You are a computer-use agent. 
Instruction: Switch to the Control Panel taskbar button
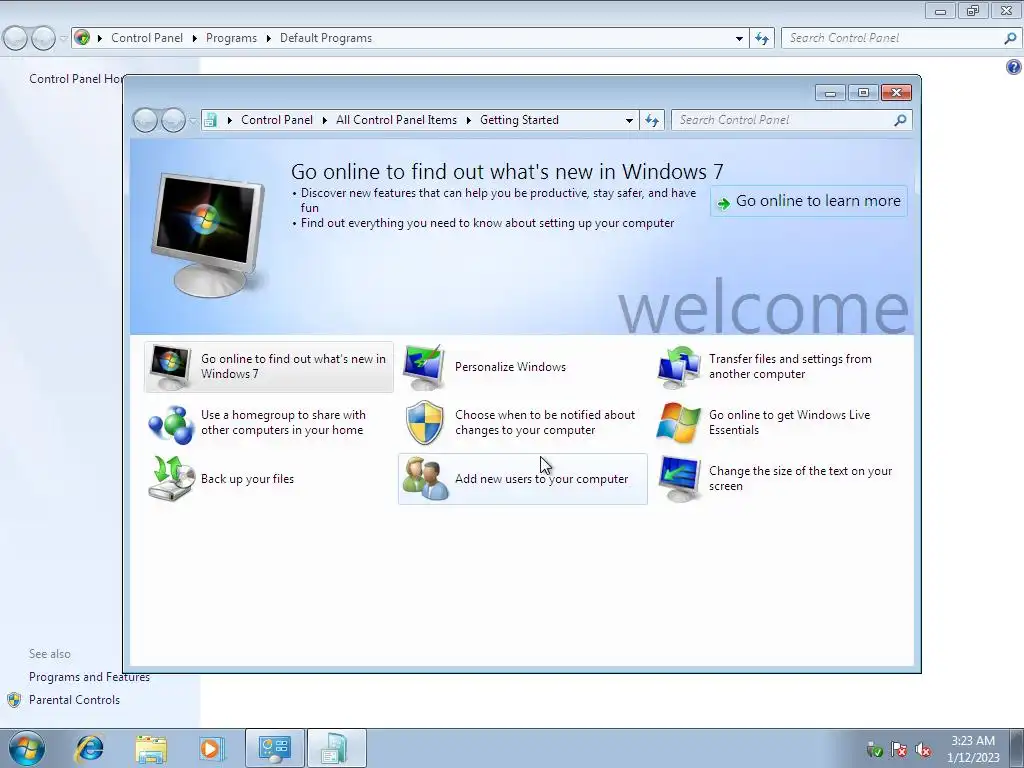point(274,748)
